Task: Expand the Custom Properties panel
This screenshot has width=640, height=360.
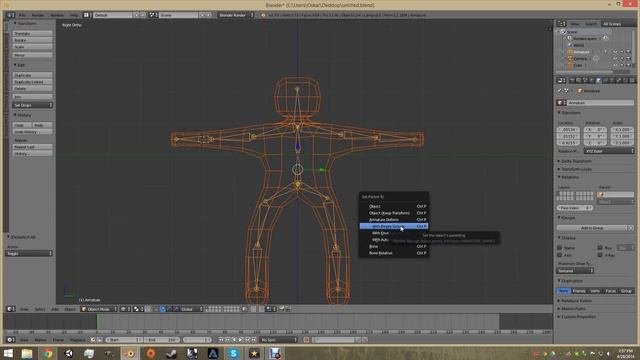Action: [x=577, y=317]
